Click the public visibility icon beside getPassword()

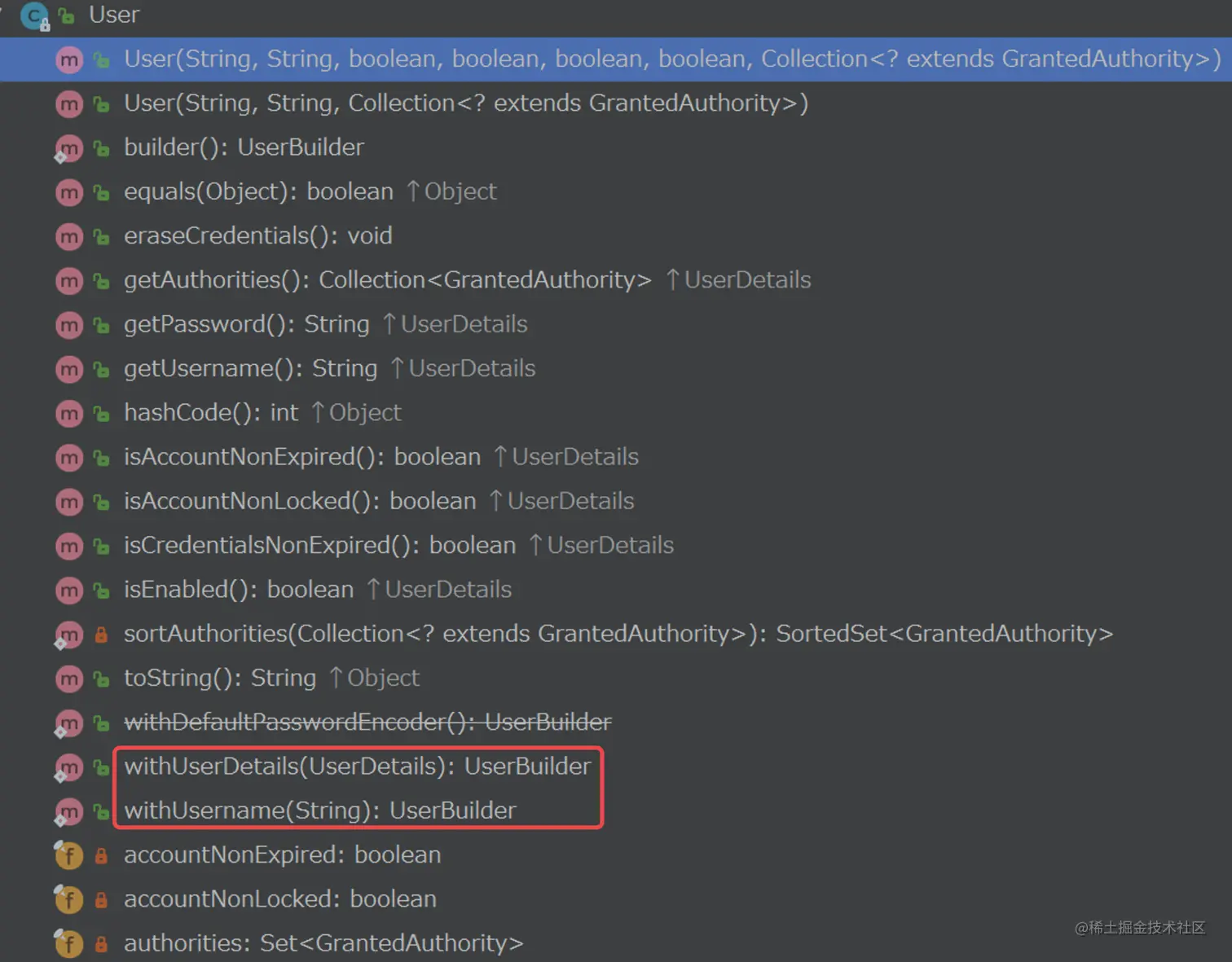[x=102, y=325]
